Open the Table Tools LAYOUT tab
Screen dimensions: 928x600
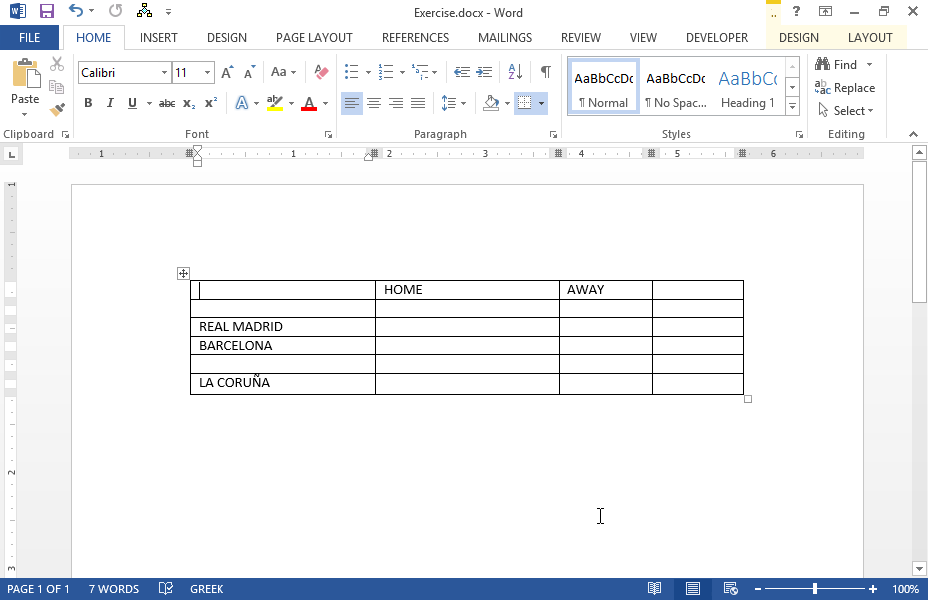pyautogui.click(x=870, y=38)
